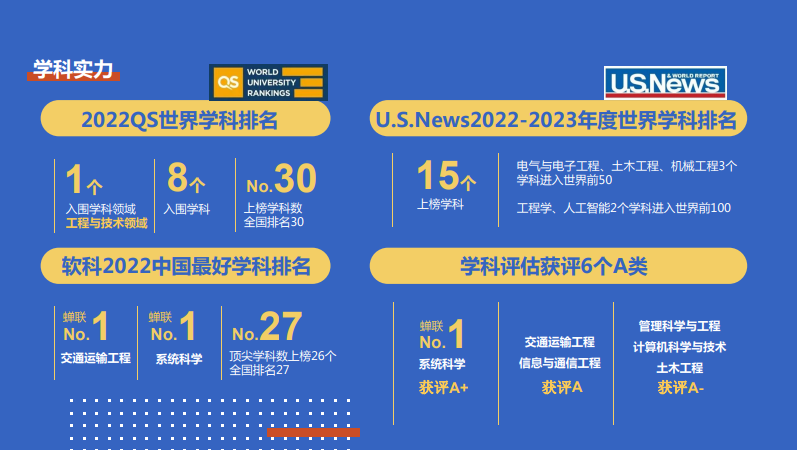
Task: Click the QS World University Rankings logo
Action: 268,82
